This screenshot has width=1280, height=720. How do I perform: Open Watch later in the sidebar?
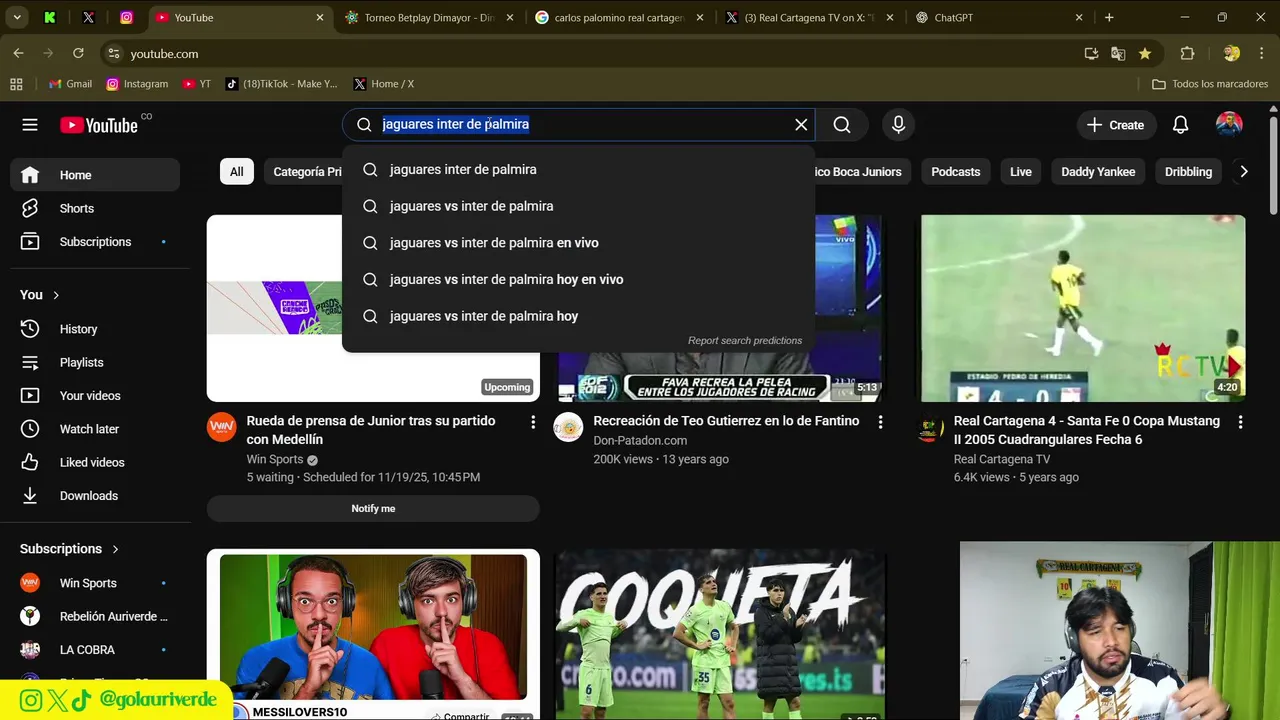click(95, 429)
